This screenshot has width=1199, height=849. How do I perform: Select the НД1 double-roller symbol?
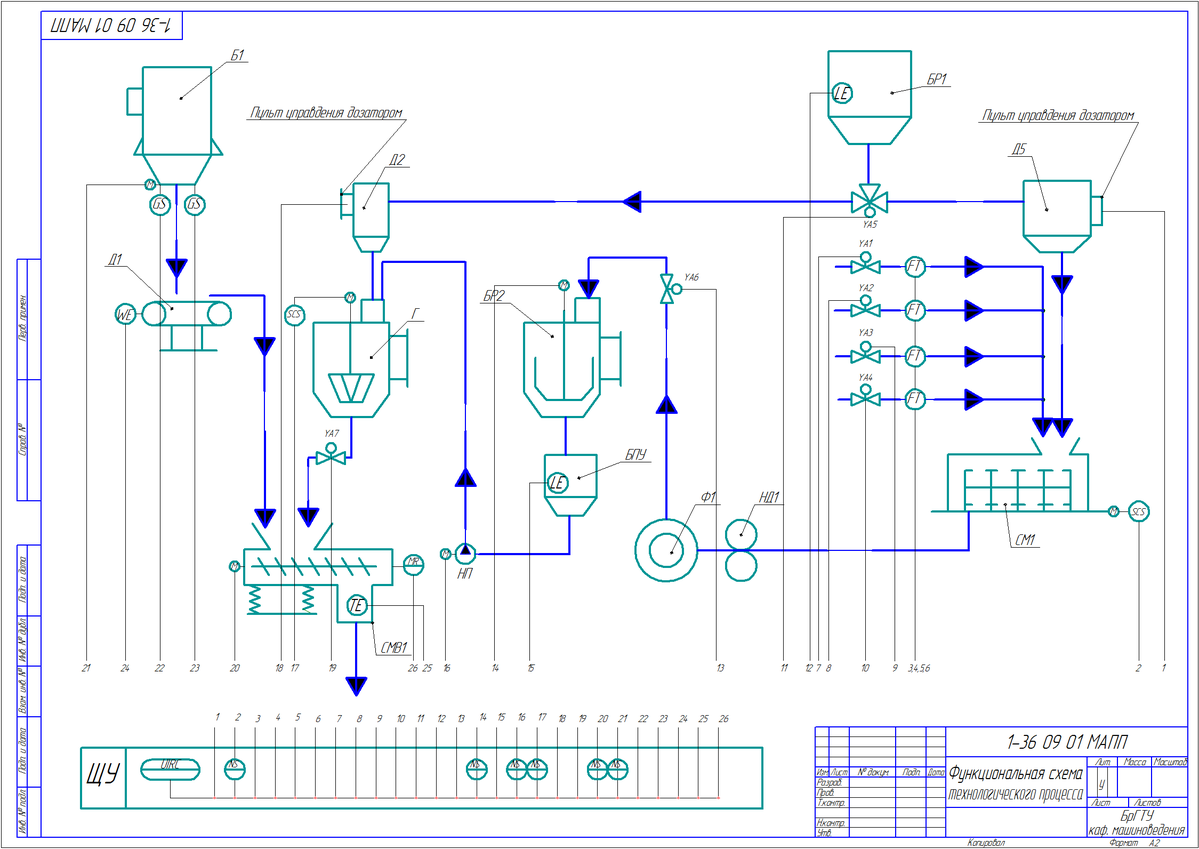[x=741, y=550]
